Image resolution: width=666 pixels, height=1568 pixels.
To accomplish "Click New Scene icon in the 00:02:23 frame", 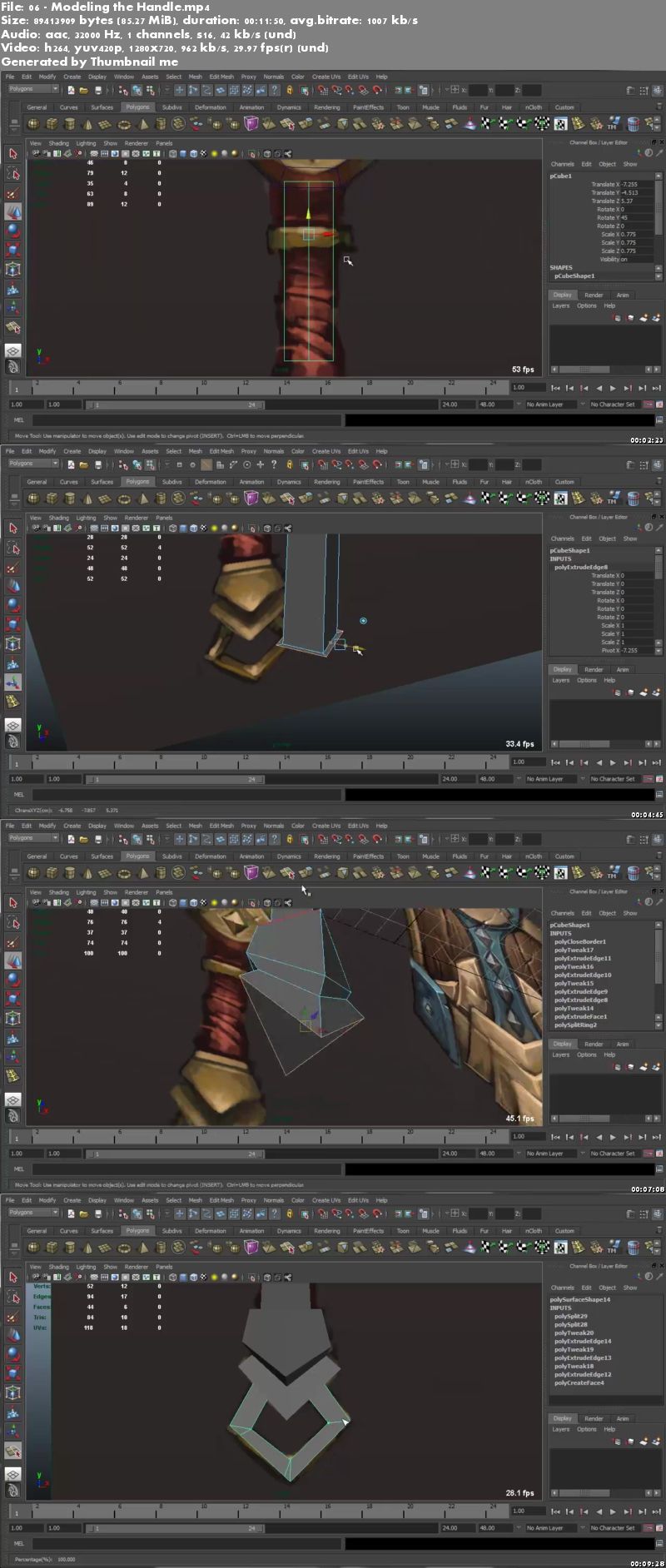I will (x=71, y=90).
